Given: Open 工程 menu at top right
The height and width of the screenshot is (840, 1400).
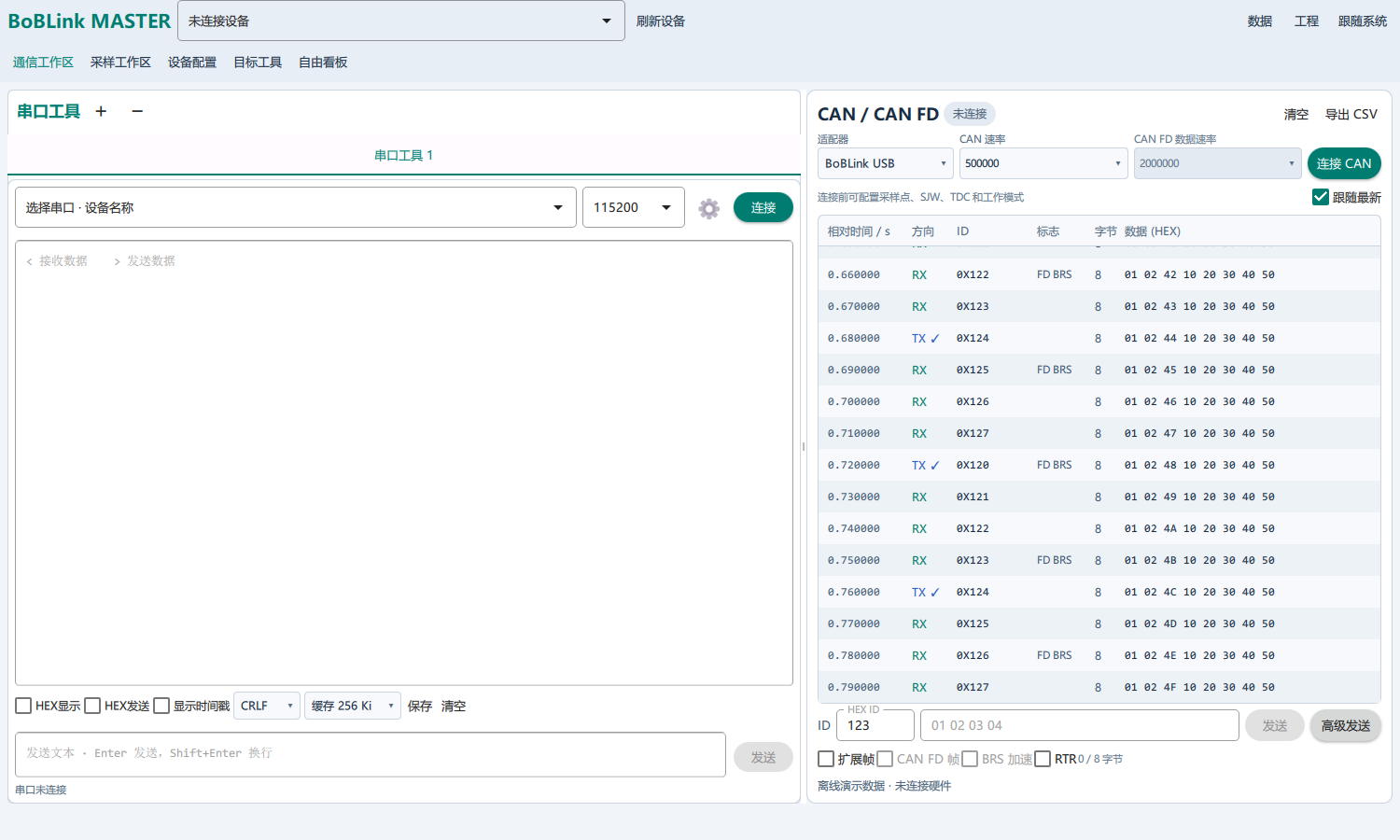Looking at the screenshot, I should click(x=1307, y=21).
